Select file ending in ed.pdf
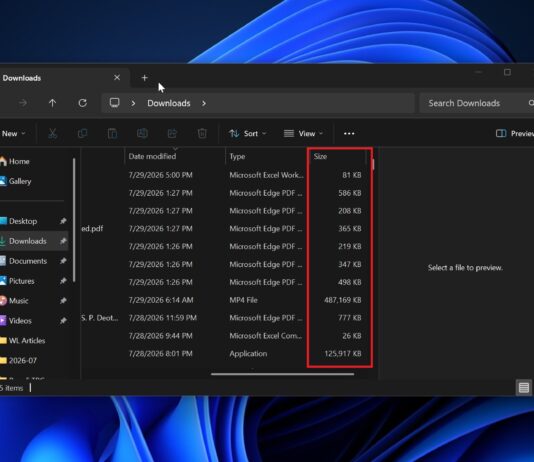Viewport: 534px width, 462px height. tap(227, 228)
